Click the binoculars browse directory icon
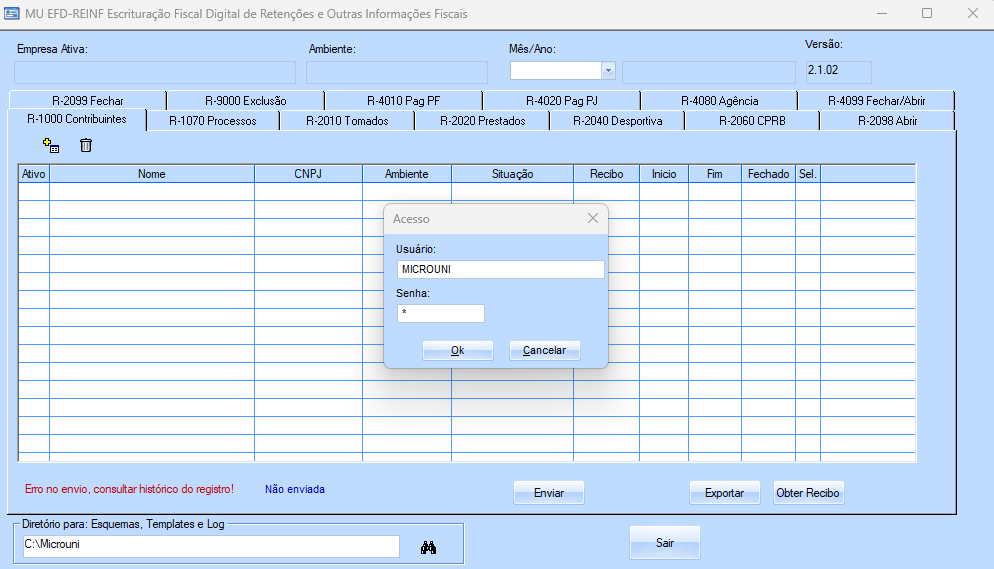The height and width of the screenshot is (569, 994). tap(429, 547)
